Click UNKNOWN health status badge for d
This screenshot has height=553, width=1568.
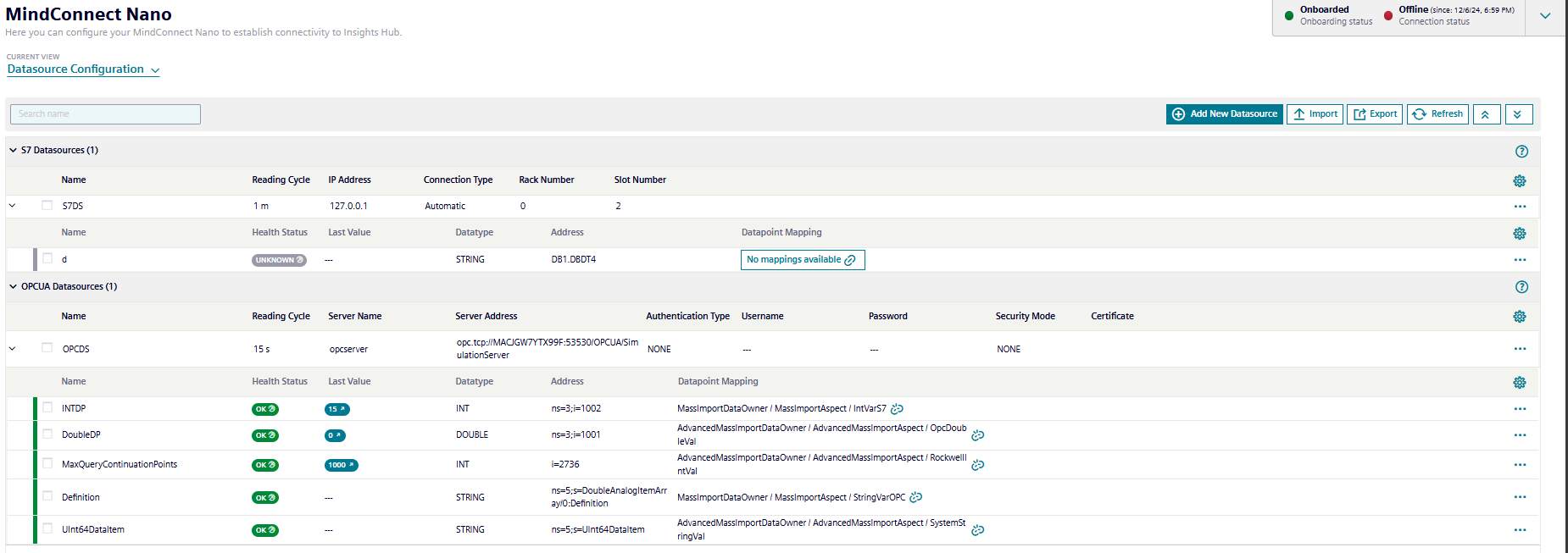pos(279,260)
